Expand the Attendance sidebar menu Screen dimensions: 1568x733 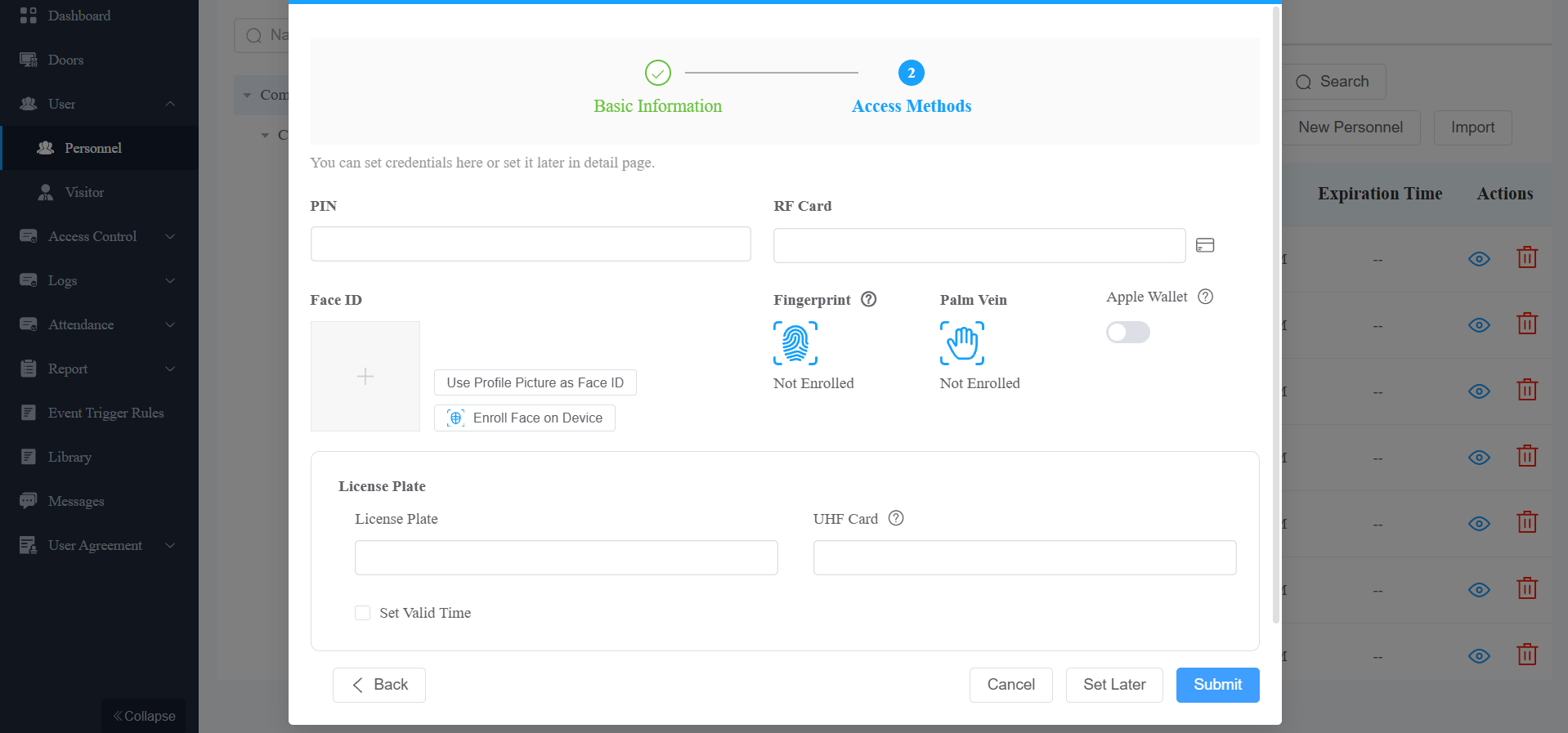(99, 324)
